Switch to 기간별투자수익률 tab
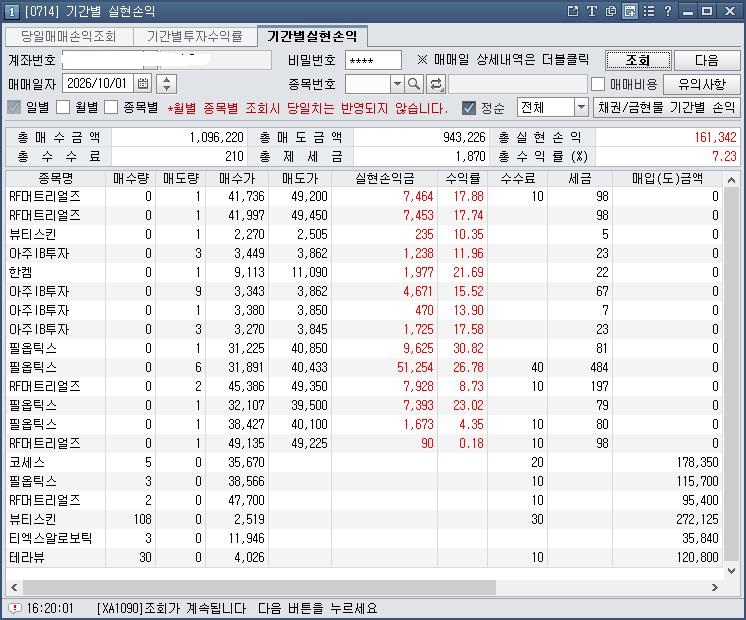 click(195, 36)
